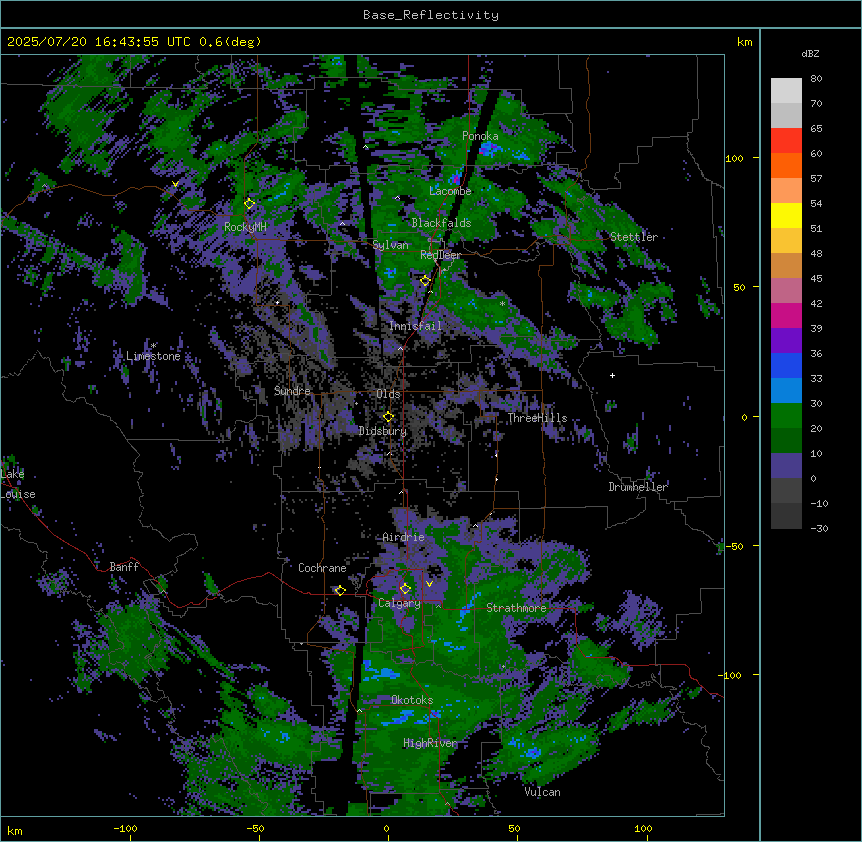Click the yellow diamond marker above Calgary label
The height and width of the screenshot is (842, 862).
pyautogui.click(x=405, y=589)
